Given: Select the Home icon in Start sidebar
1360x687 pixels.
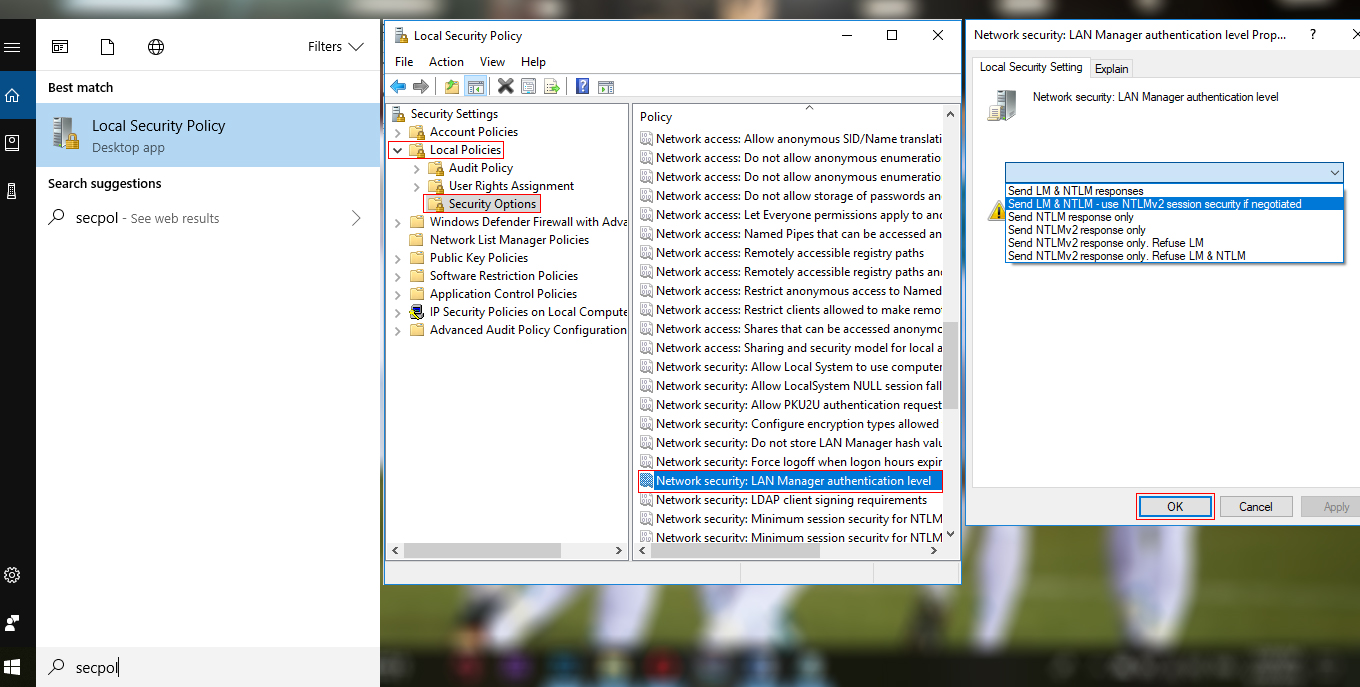Looking at the screenshot, I should pos(12,95).
